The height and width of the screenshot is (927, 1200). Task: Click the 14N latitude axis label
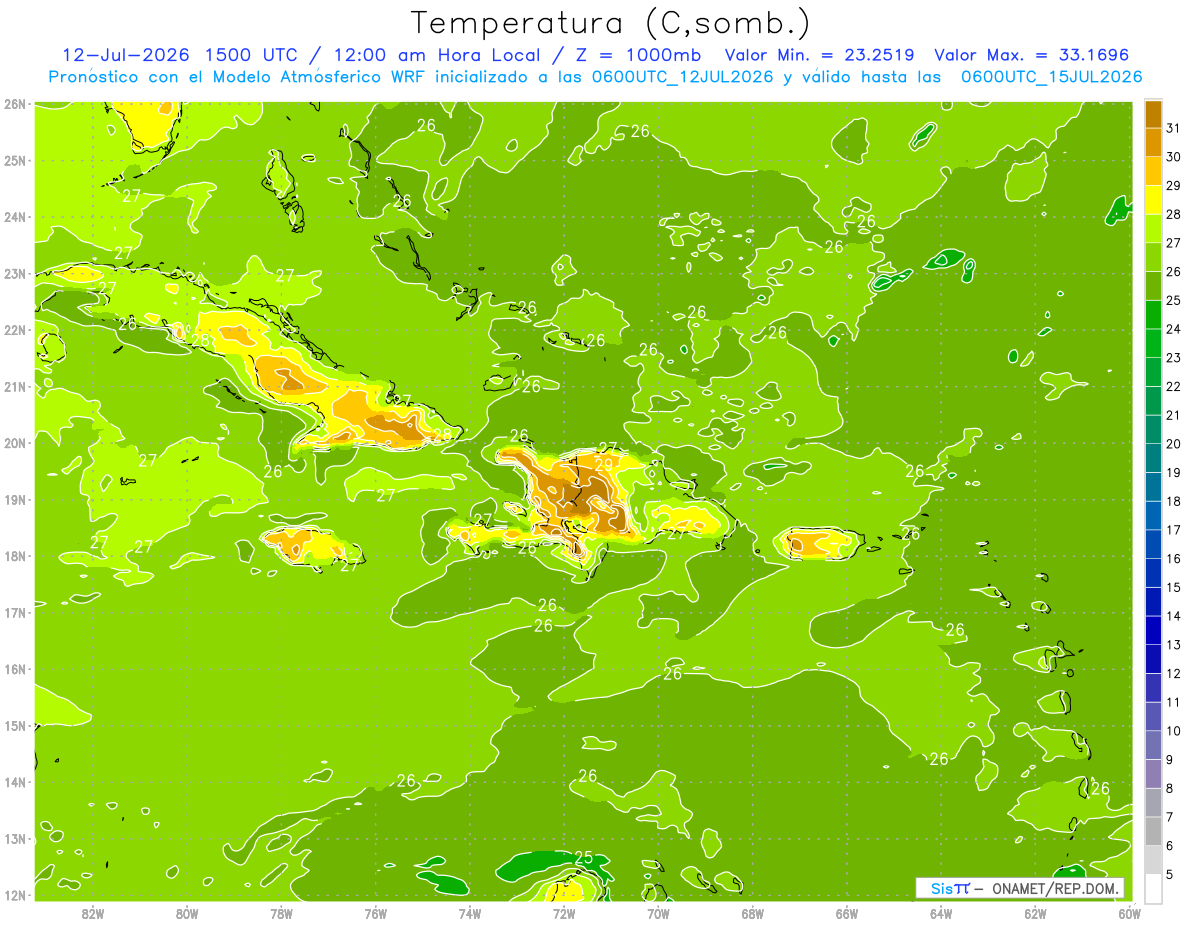[15, 782]
